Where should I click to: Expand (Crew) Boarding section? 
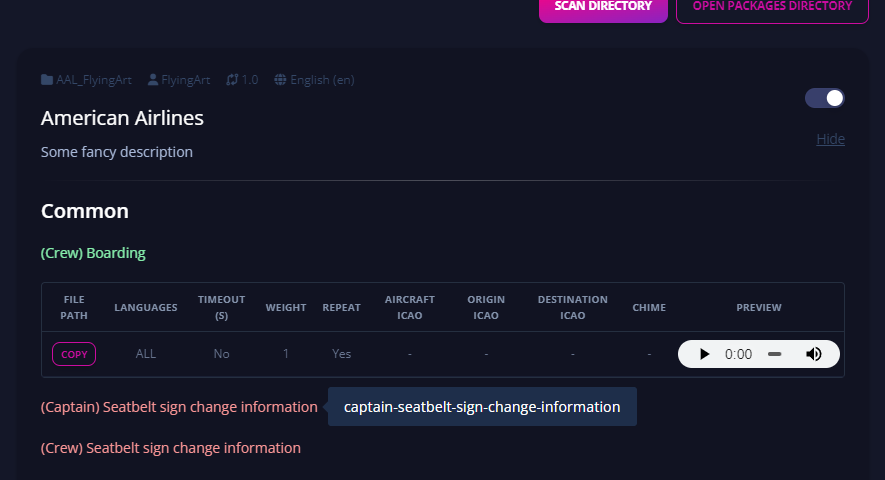93,253
